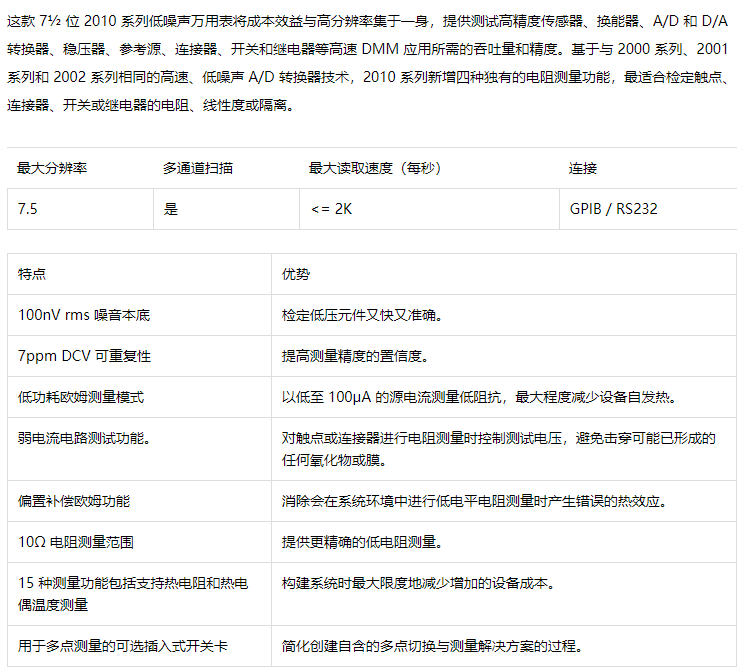The height and width of the screenshot is (669, 737).
Task: Click the '特点' table header
Action: tap(140, 274)
